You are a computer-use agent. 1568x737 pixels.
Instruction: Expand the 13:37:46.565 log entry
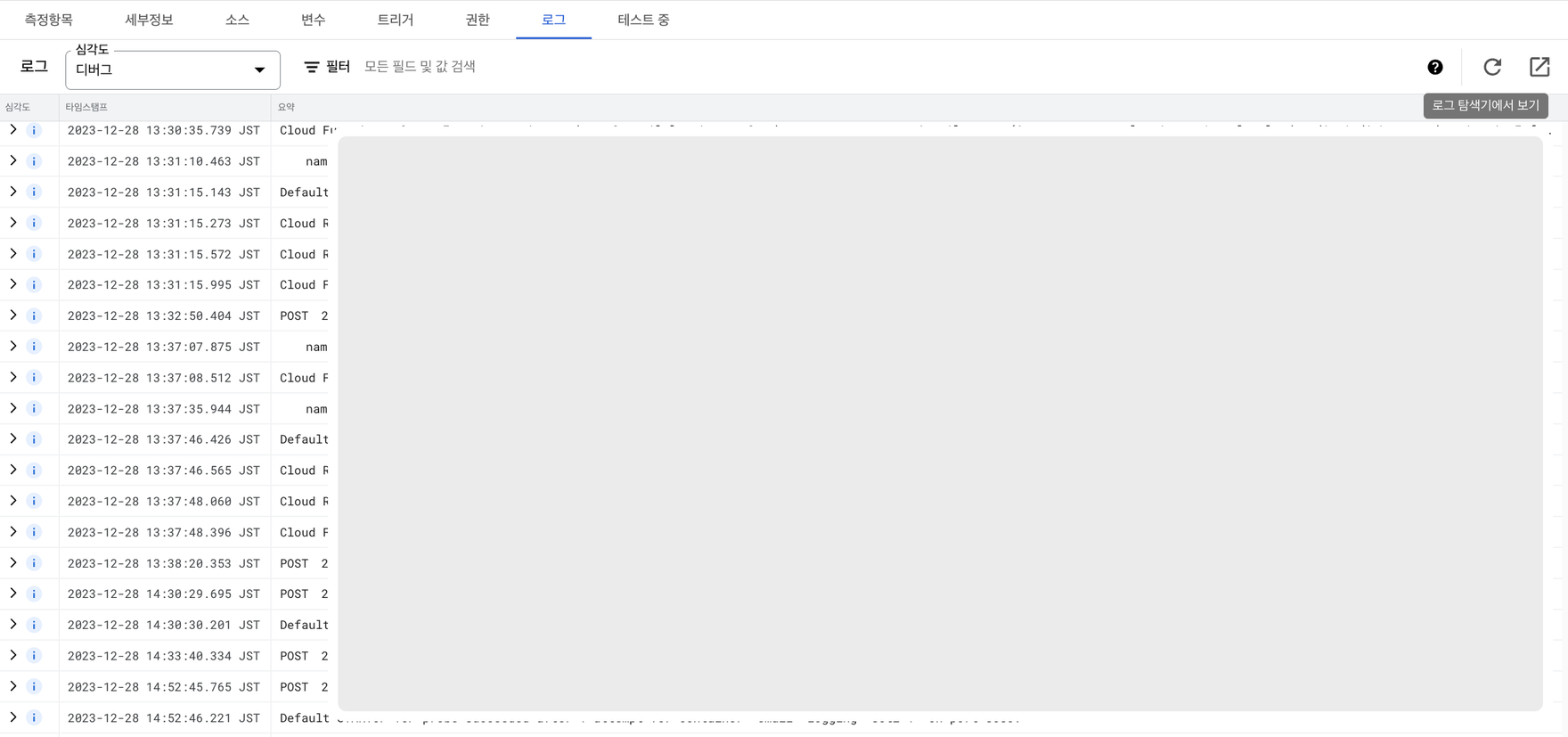point(13,470)
